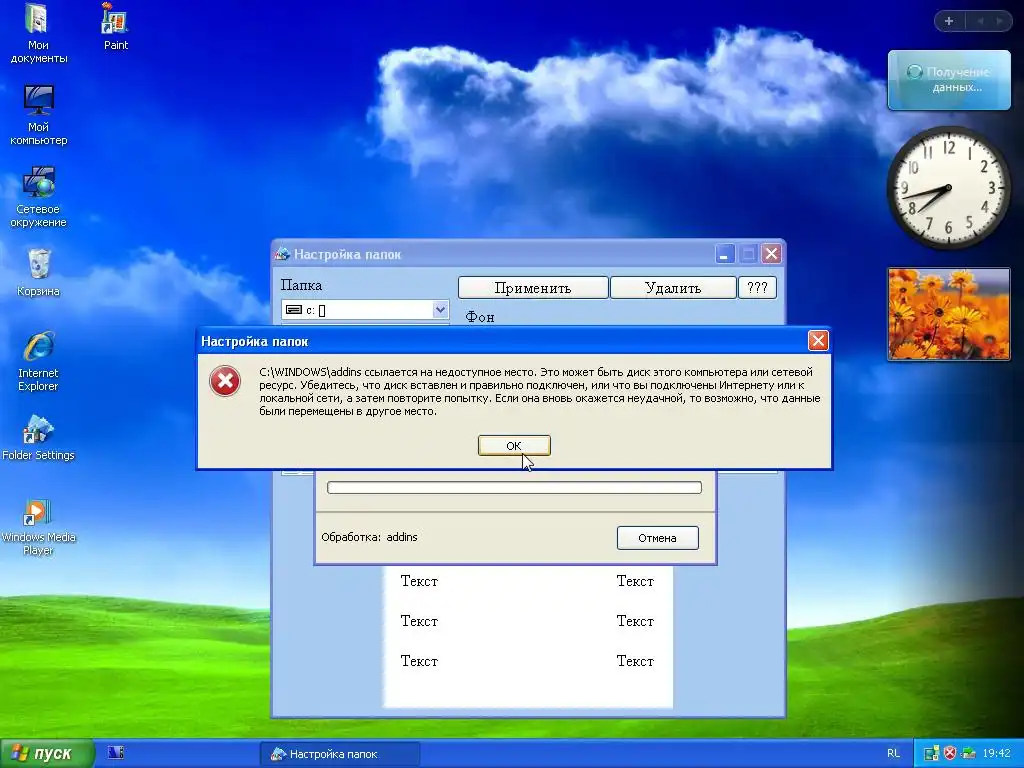Click the RL language indicator
This screenshot has height=768, width=1024.
[x=893, y=754]
